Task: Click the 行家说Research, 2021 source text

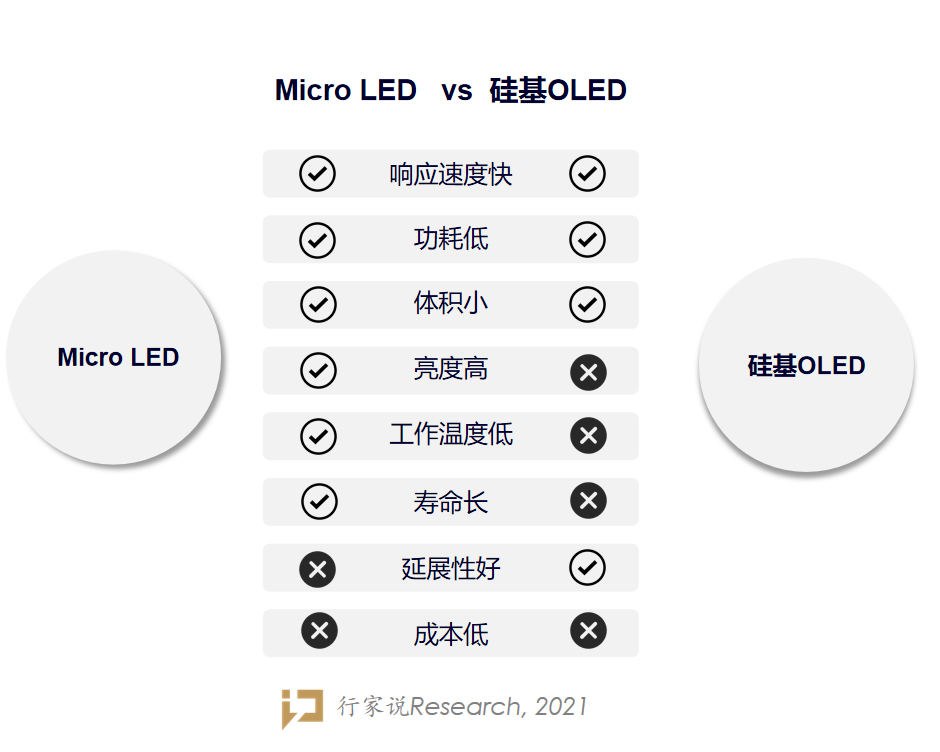Action: coord(462,707)
